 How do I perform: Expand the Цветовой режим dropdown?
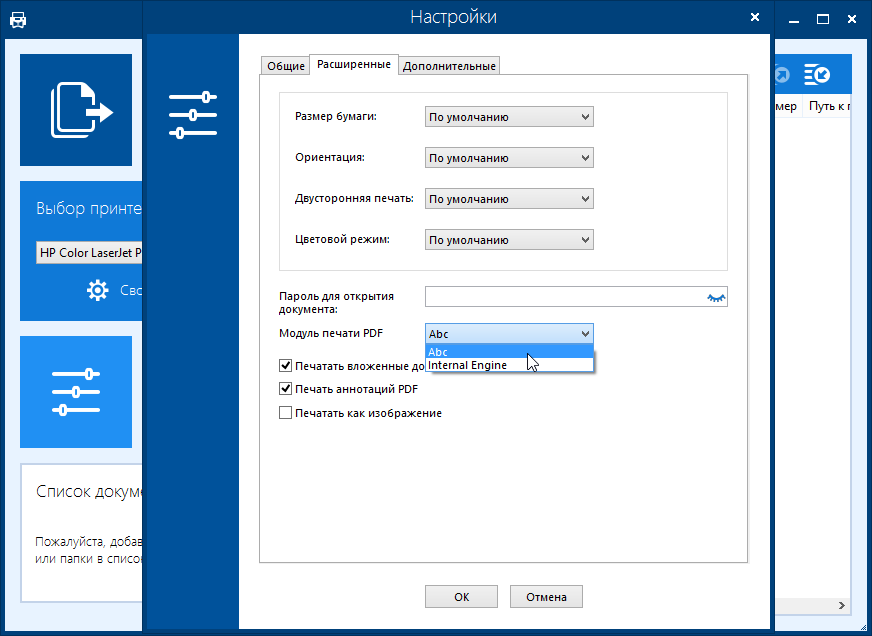click(x=509, y=240)
